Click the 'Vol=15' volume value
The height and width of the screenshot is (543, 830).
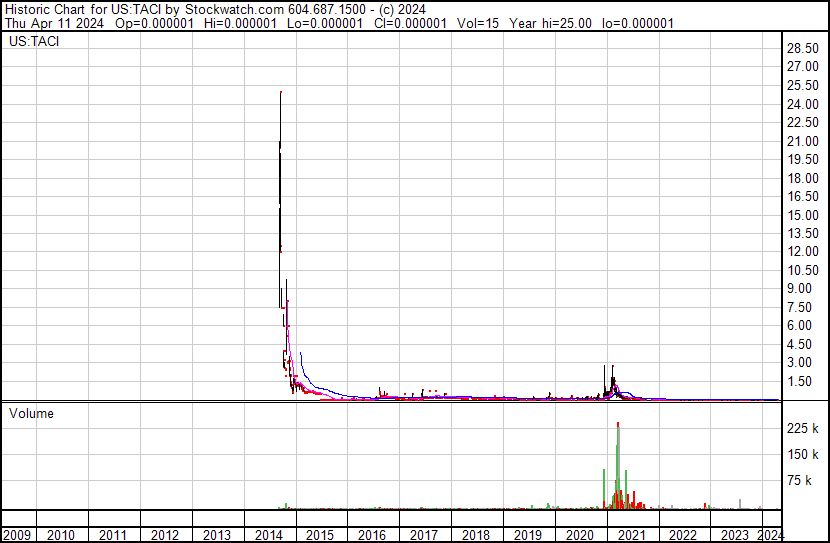[478, 23]
